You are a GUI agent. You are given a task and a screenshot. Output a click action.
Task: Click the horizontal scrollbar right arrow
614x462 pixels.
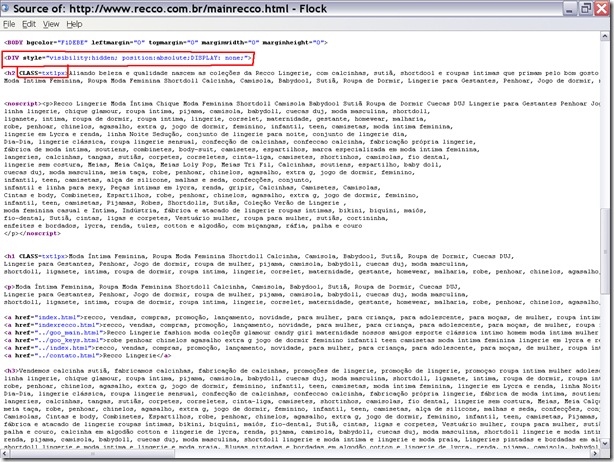click(x=595, y=453)
